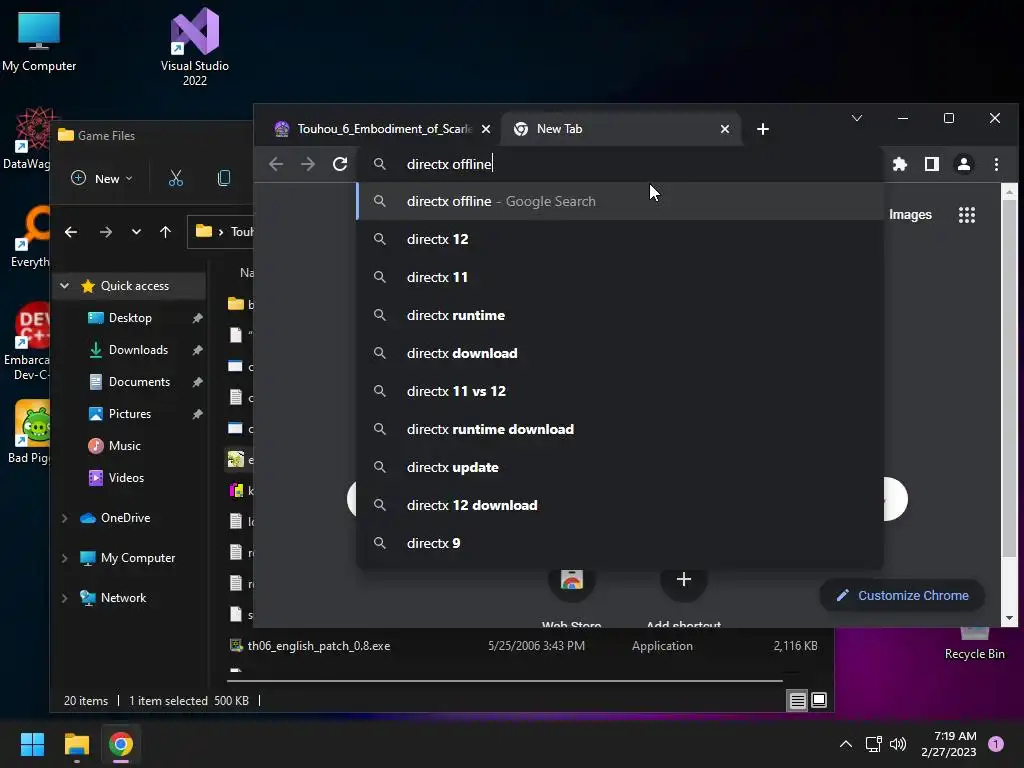Image resolution: width=1024 pixels, height=768 pixels.
Task: Open volume control in system tray
Action: click(898, 744)
